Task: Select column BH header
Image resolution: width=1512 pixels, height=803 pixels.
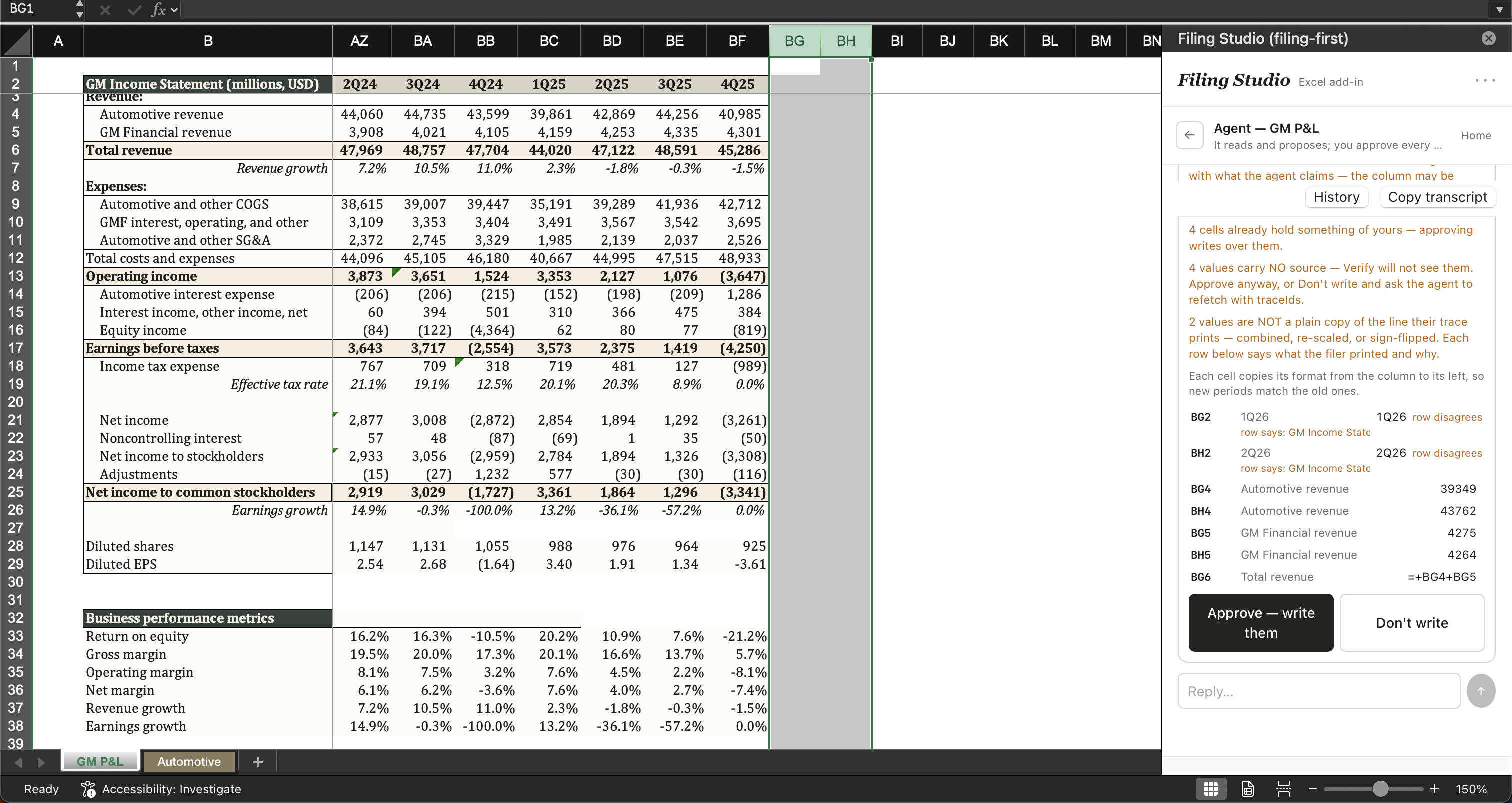Action: pos(846,41)
